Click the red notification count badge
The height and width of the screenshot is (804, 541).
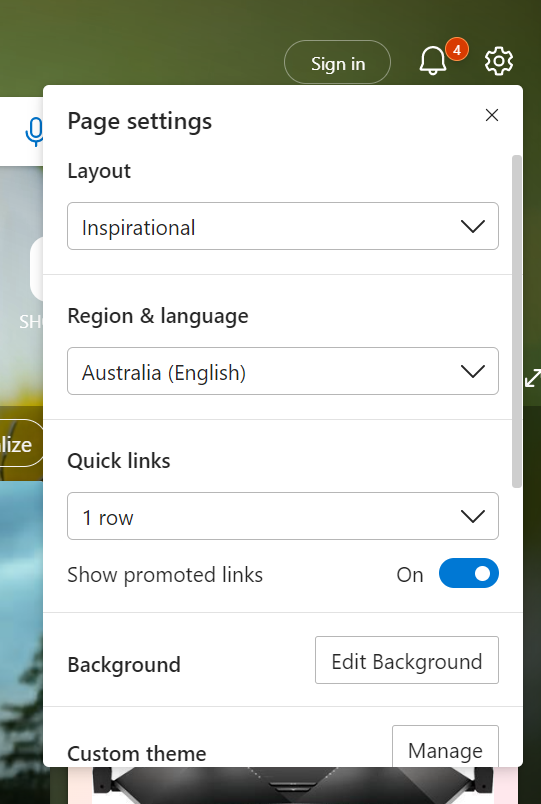456,50
